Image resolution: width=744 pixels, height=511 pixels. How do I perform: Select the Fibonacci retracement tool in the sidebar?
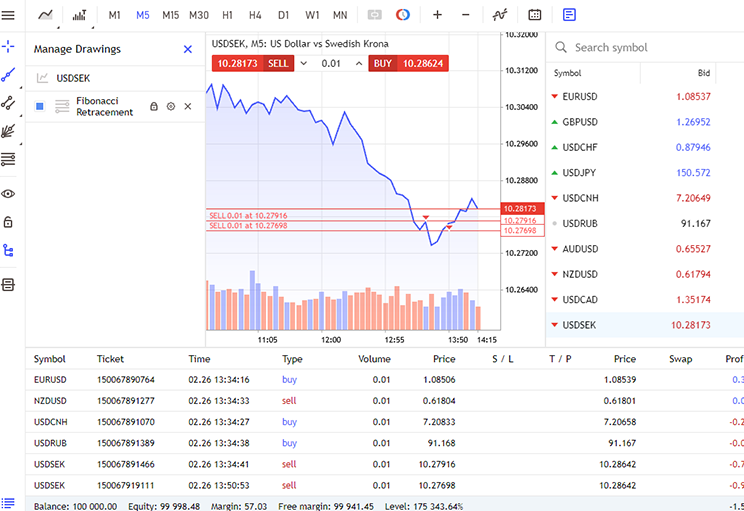9,158
